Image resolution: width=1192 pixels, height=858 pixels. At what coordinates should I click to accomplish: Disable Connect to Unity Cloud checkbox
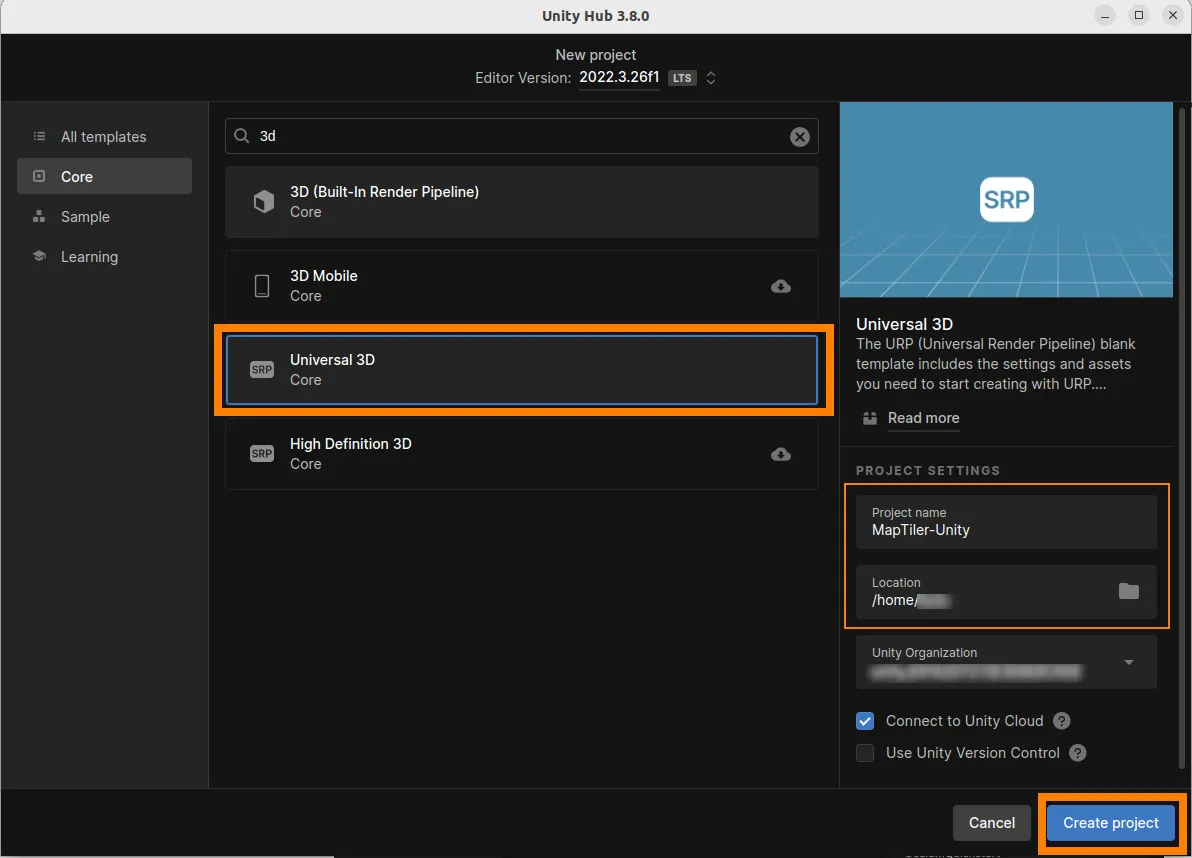865,720
